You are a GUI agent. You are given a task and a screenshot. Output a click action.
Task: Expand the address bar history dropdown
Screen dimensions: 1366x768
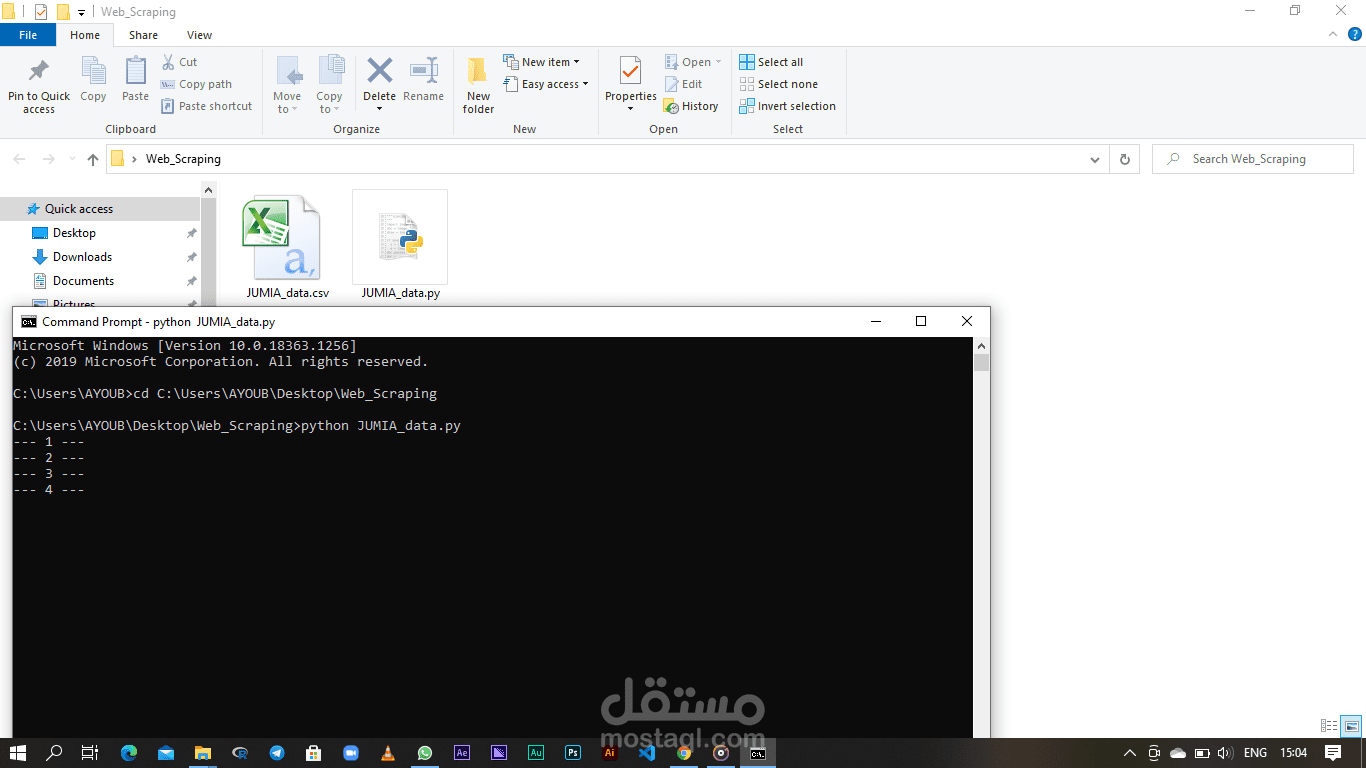coord(1097,159)
